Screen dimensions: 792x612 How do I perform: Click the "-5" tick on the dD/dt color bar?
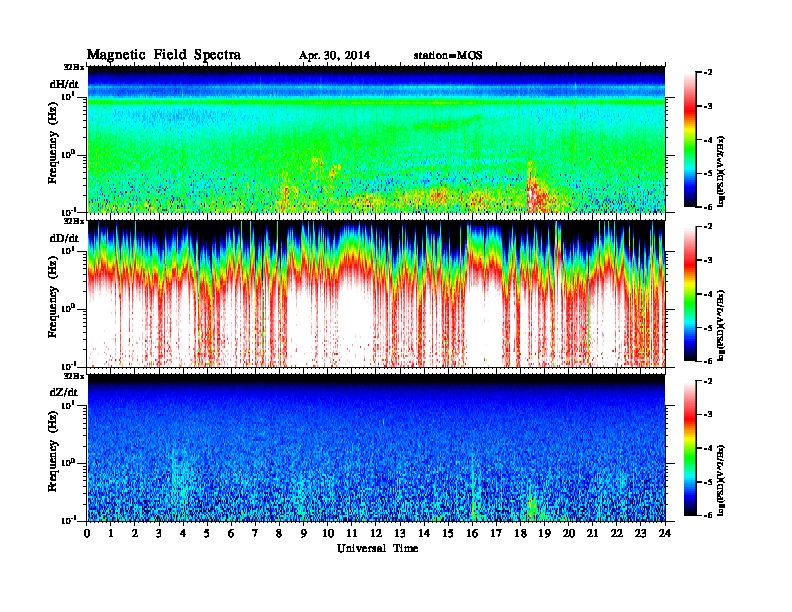point(708,328)
